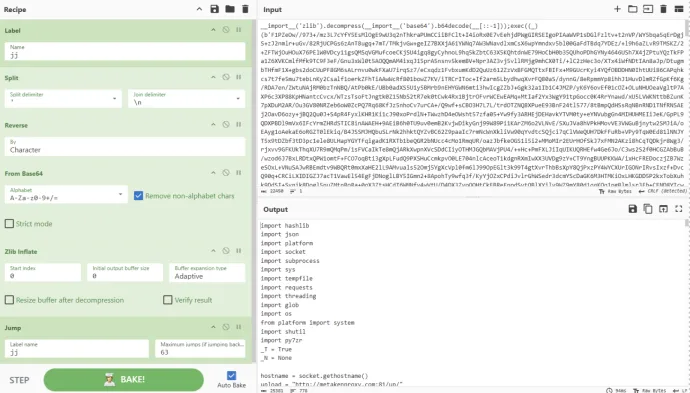Set breakpoint on the Jump operation

239,327
